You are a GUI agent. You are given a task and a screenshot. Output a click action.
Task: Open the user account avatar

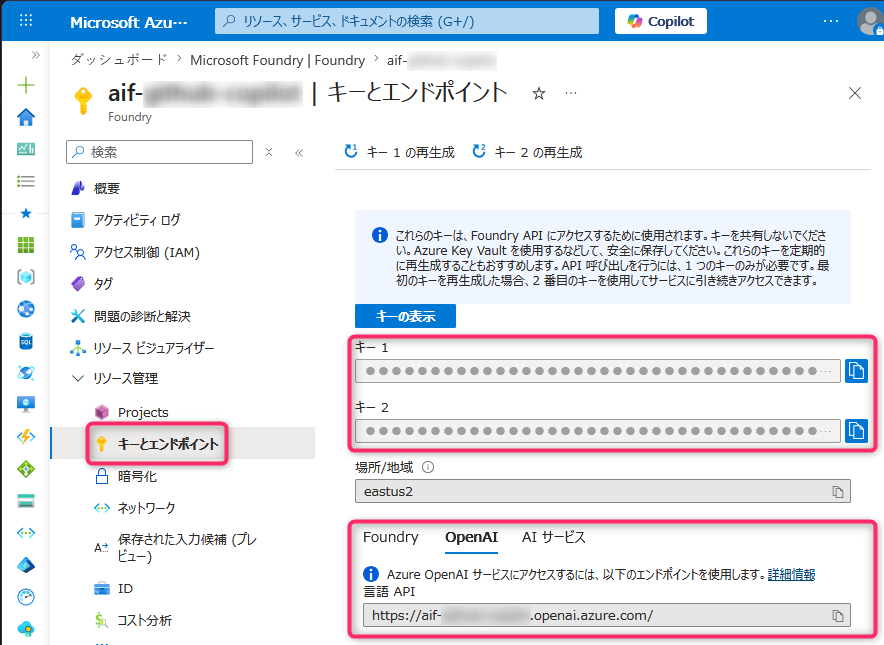click(x=870, y=21)
